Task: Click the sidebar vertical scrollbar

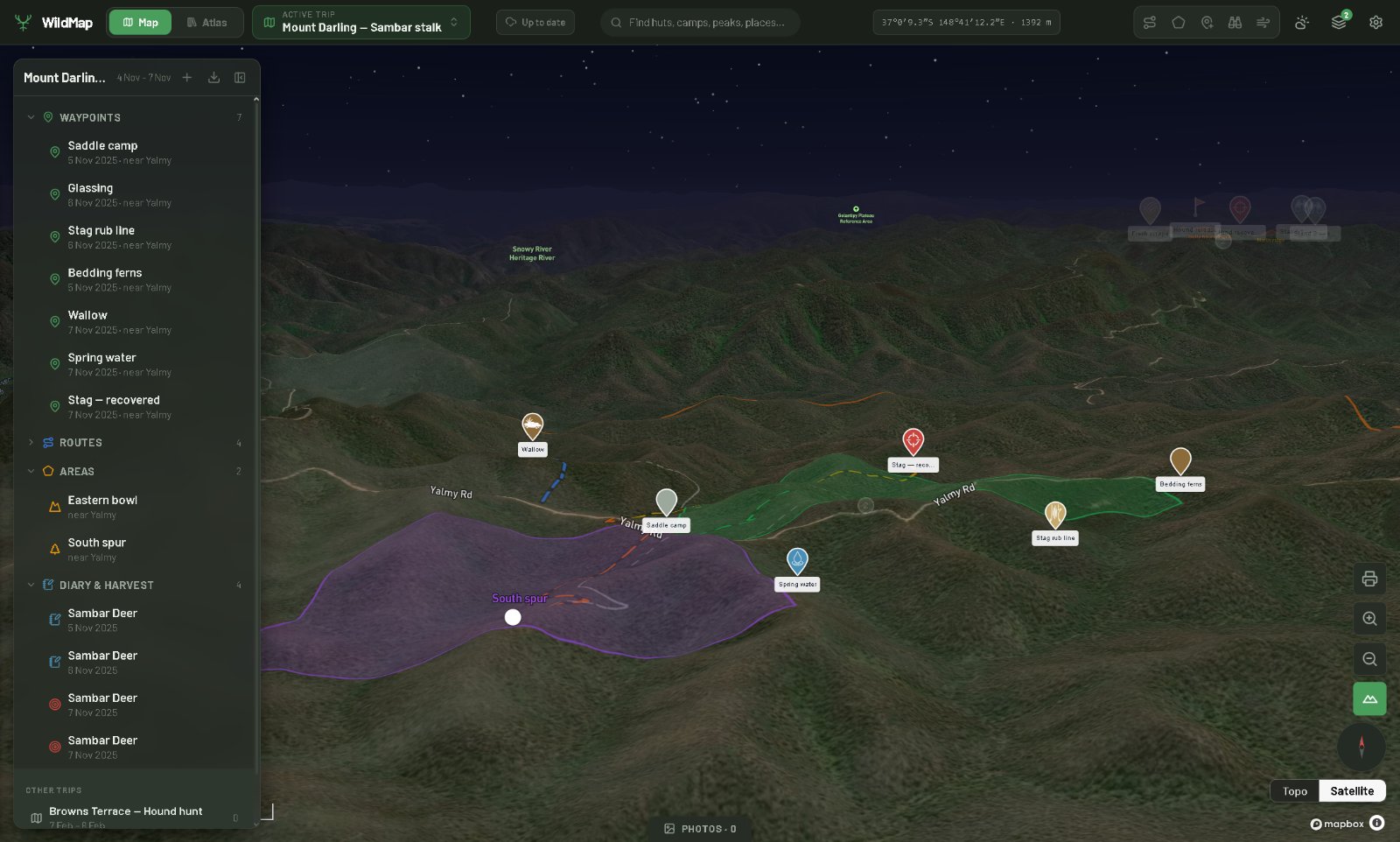Action: (256, 438)
